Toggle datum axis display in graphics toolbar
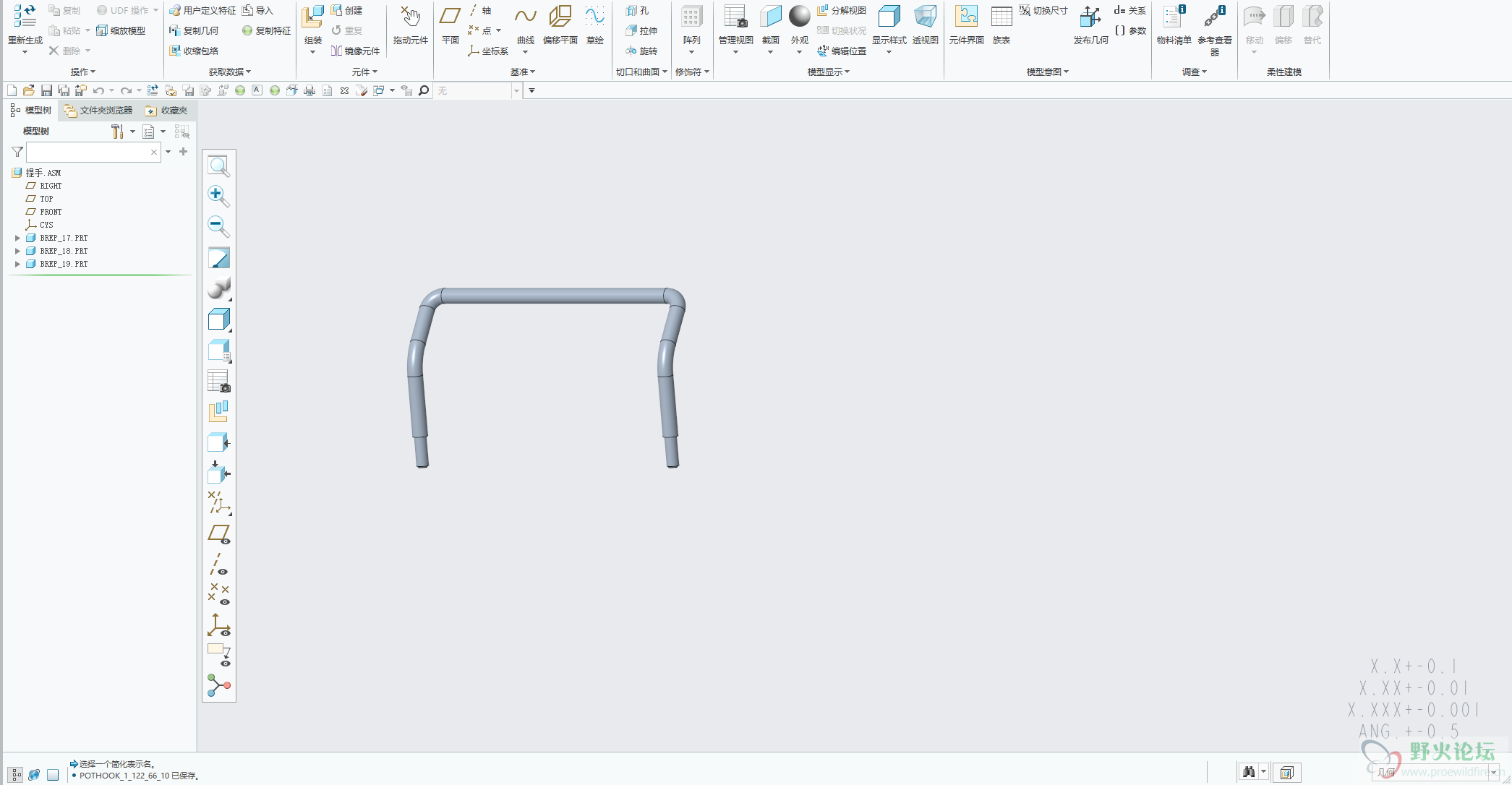The image size is (1512, 785). click(x=218, y=565)
